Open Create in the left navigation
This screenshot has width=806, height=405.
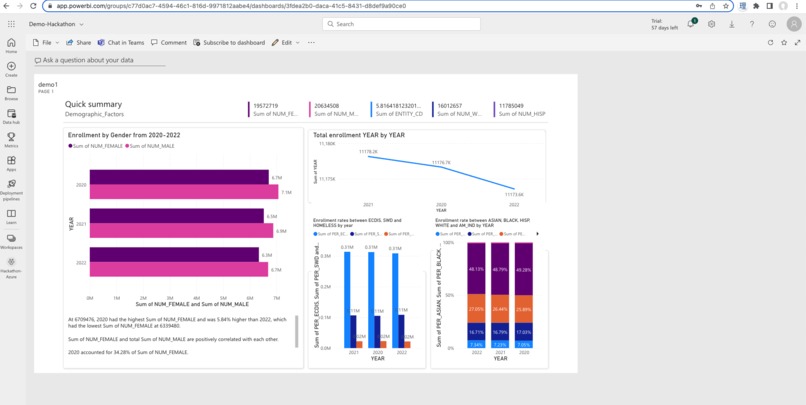pos(11,69)
